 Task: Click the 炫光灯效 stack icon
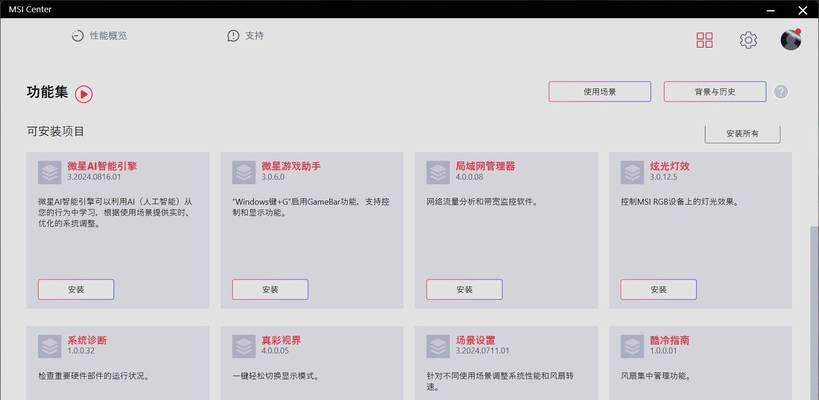(x=632, y=172)
